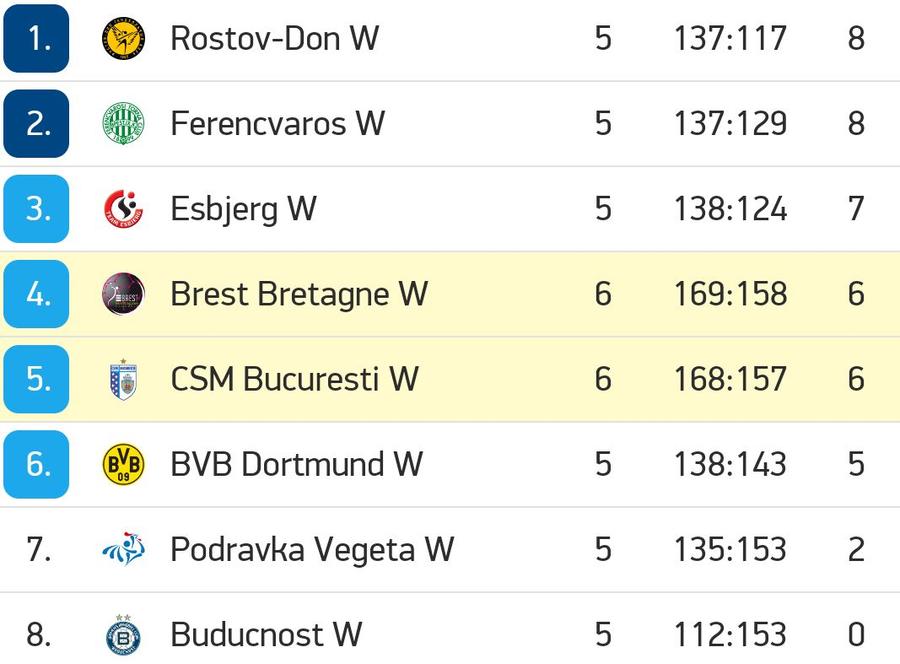900x664 pixels.
Task: Click the CSM Bucuresti W team name
Action: tap(294, 379)
